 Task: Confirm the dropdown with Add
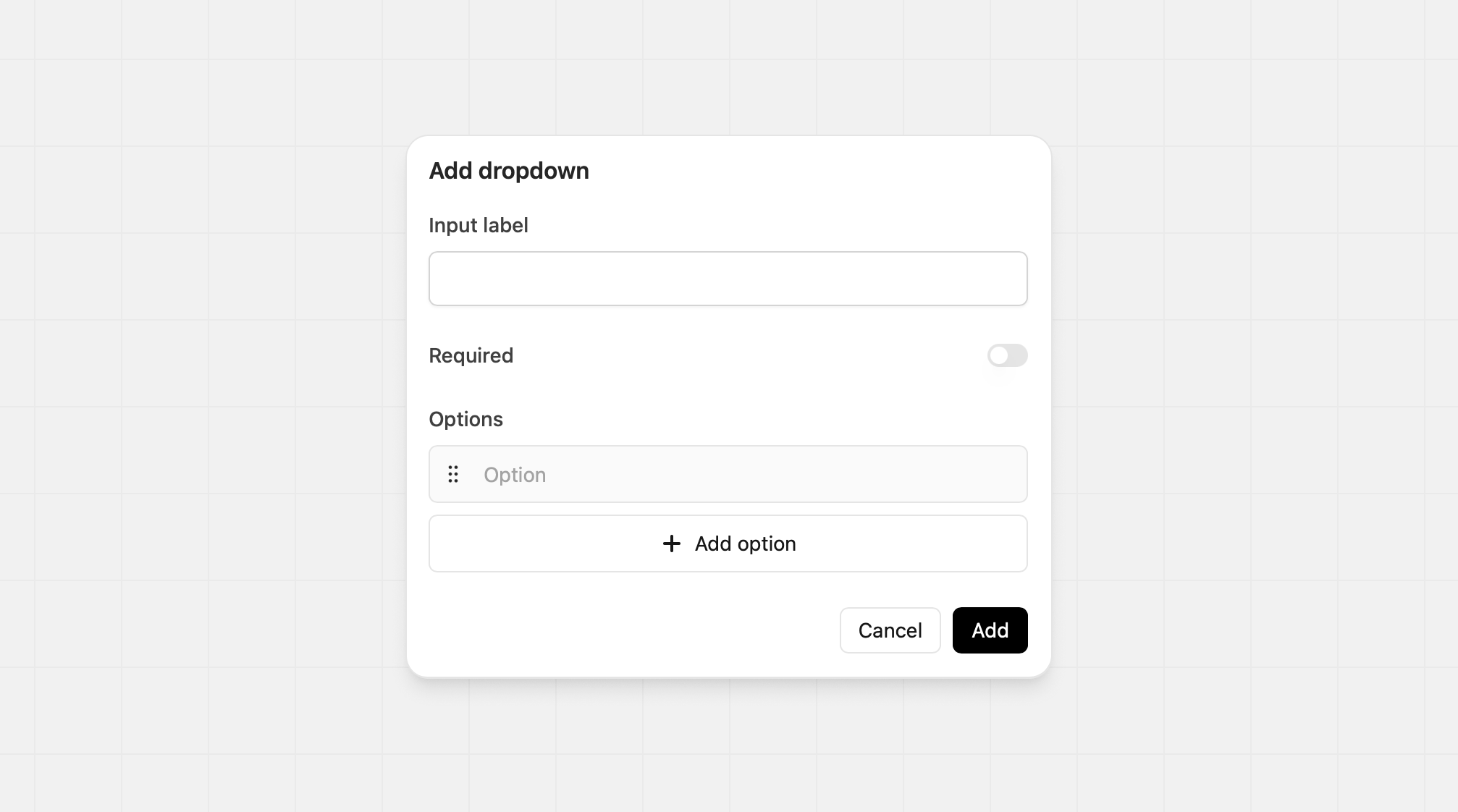pyautogui.click(x=990, y=630)
